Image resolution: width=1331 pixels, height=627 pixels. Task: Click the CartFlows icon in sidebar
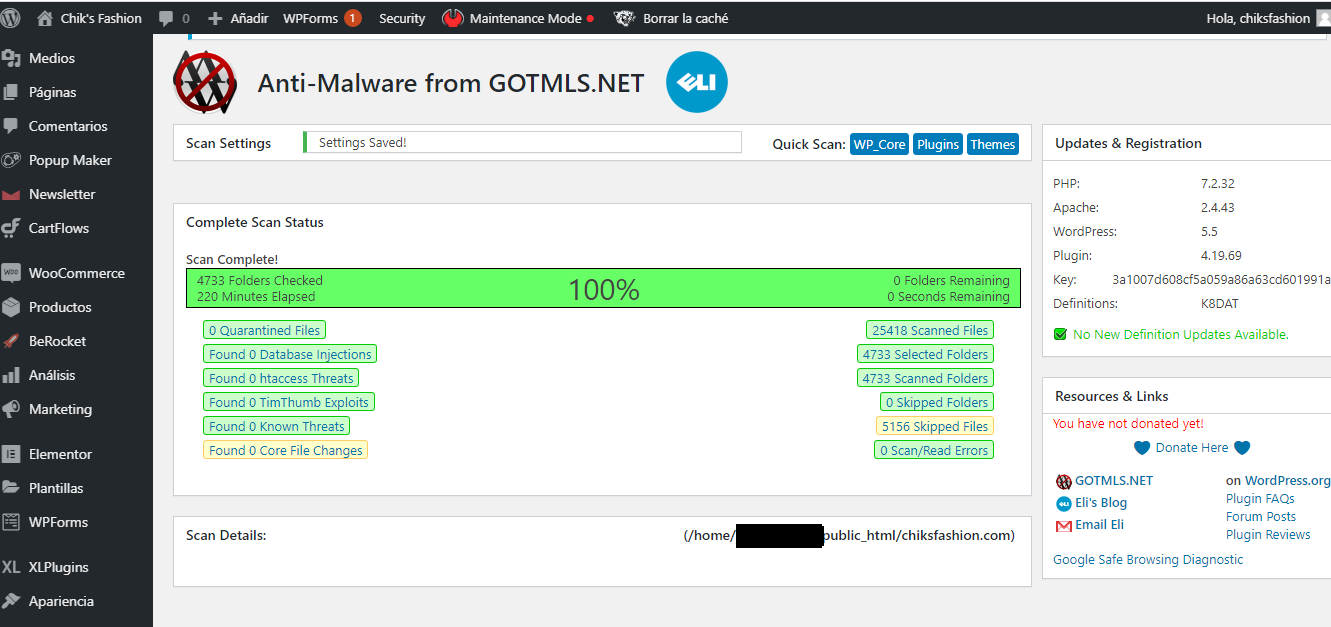pos(12,228)
